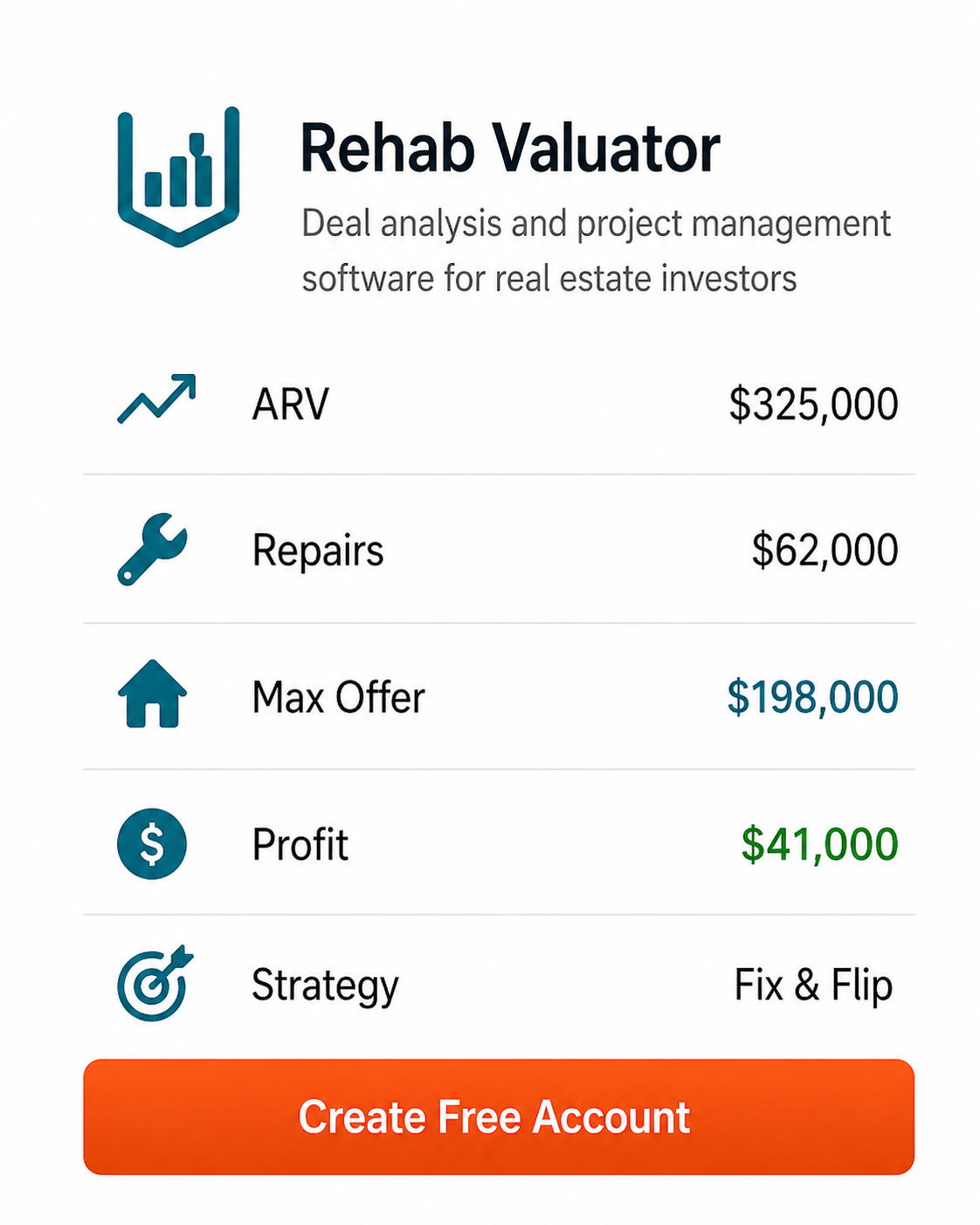Click the Max Offer row label
The width and height of the screenshot is (980, 1225).
[337, 696]
